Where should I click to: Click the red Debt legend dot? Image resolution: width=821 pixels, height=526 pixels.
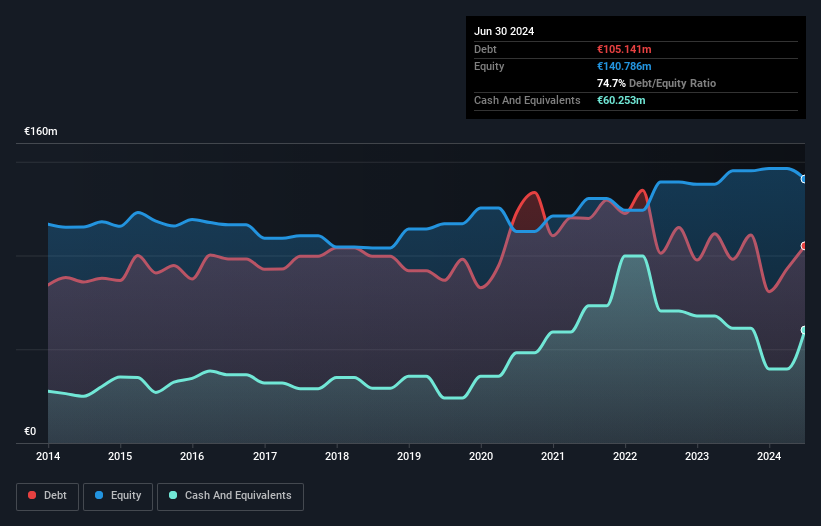pos(32,495)
